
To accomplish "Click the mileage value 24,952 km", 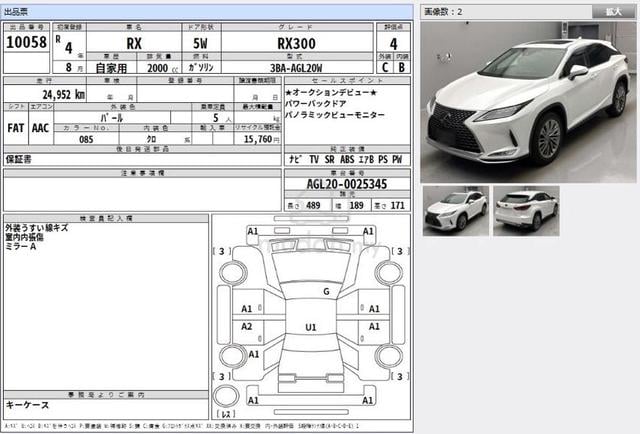I will point(64,95).
